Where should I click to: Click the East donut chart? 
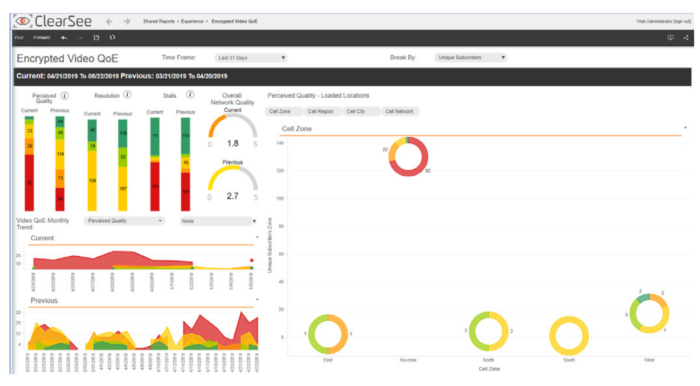(328, 334)
